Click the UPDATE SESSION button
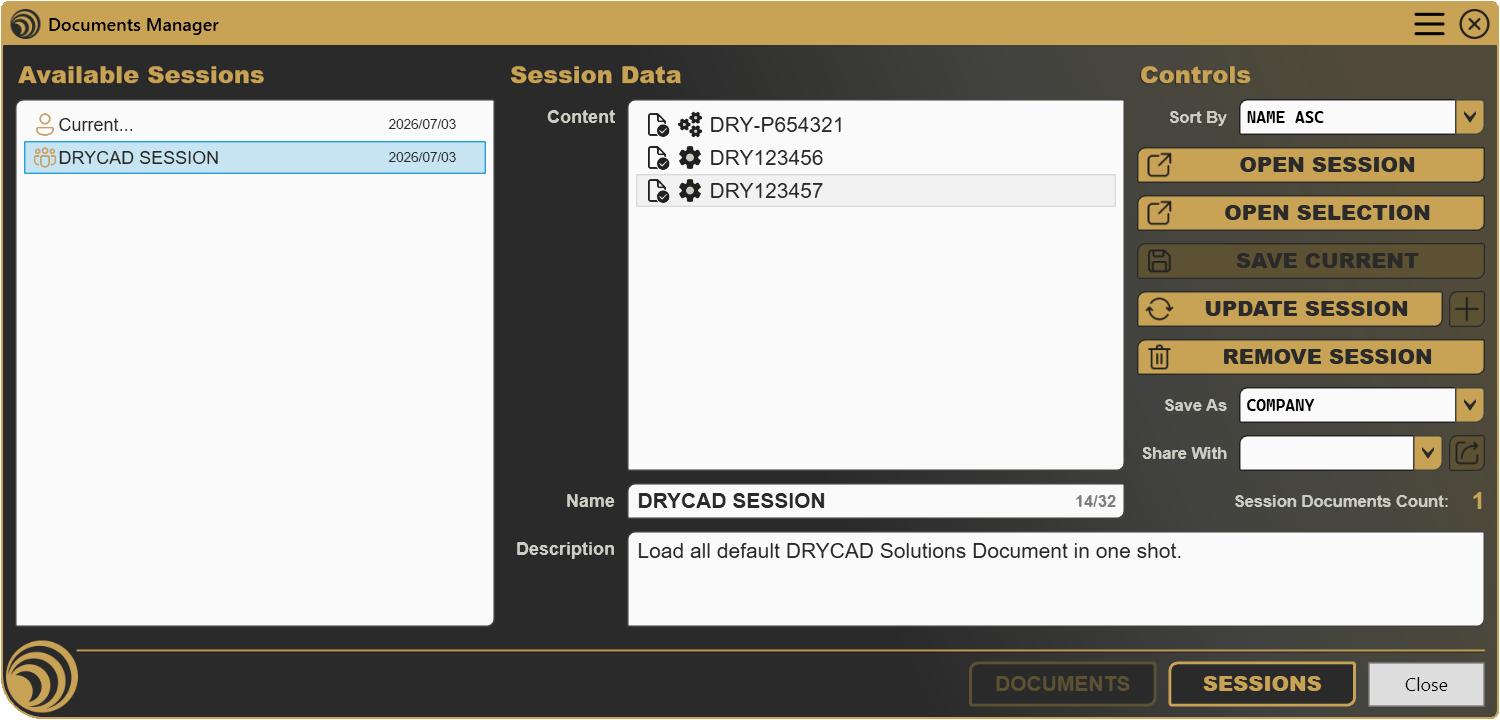The image size is (1500, 720). (x=1290, y=309)
